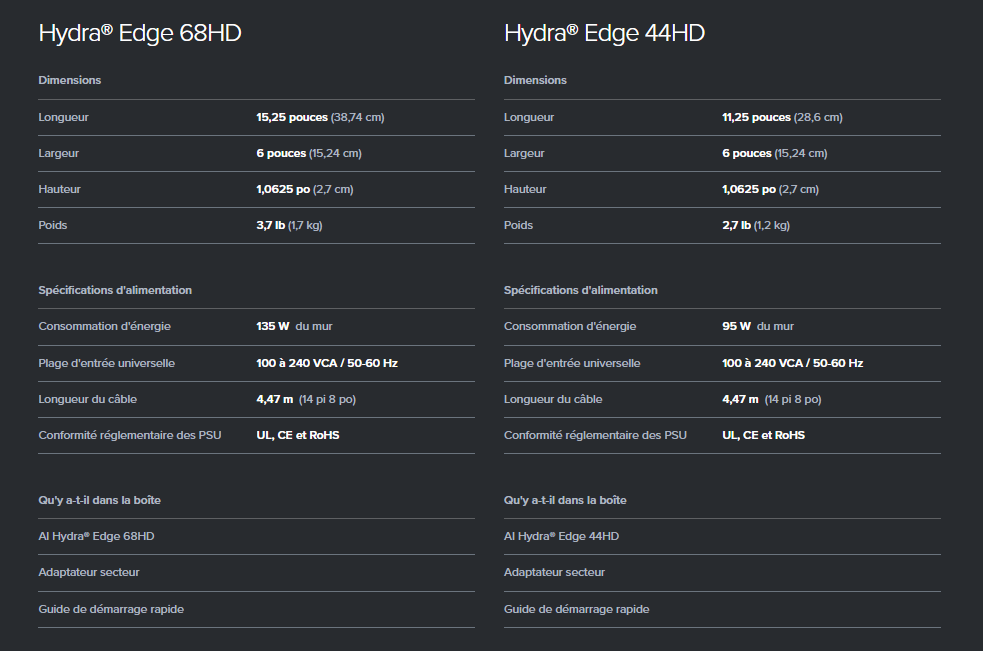
Task: Select the 68HD "Consommation d'énergie" label
Action: click(x=105, y=326)
